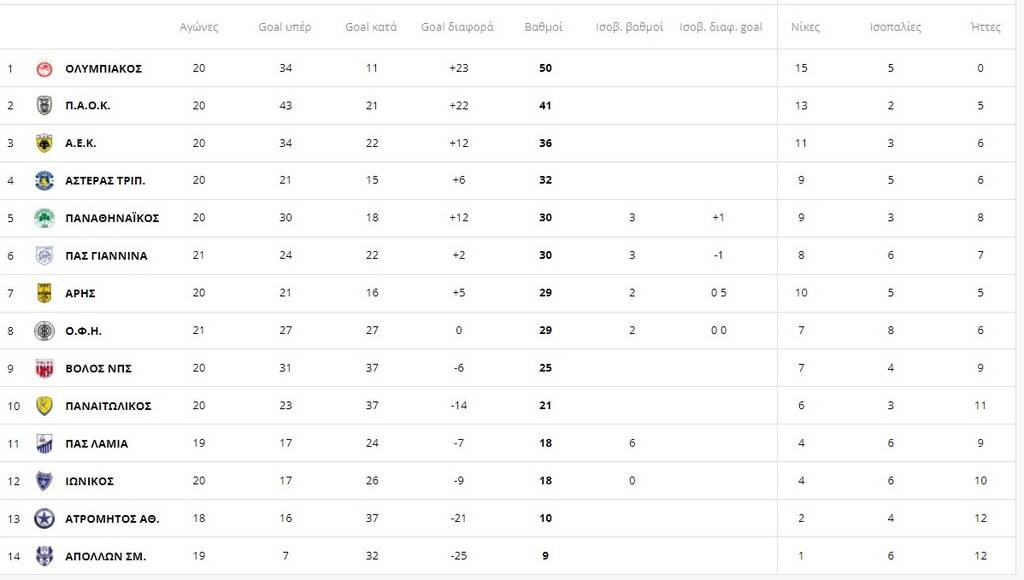Click the Νίκες column header

805,27
